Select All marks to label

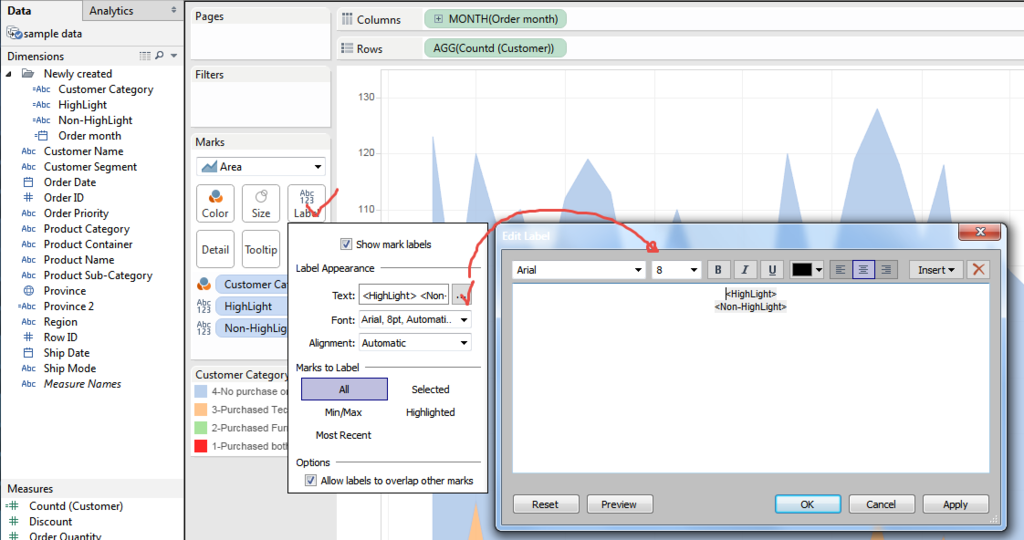coord(344,389)
